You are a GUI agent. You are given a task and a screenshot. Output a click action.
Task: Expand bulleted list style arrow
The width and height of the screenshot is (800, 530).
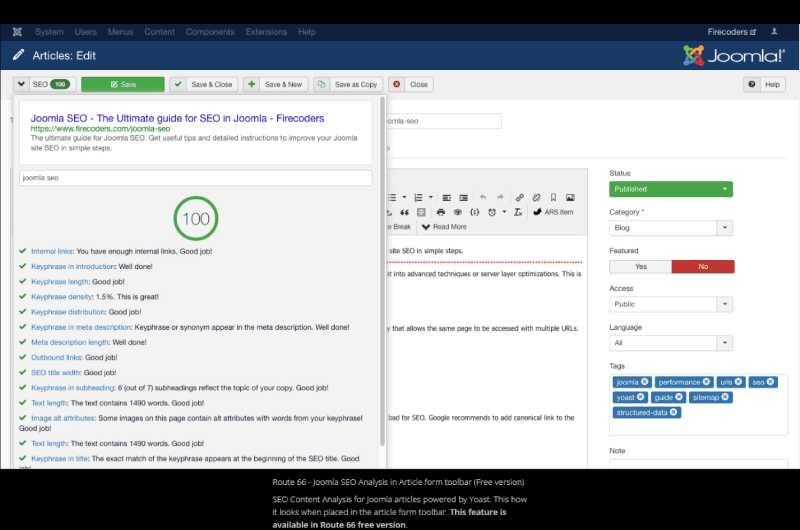click(405, 197)
